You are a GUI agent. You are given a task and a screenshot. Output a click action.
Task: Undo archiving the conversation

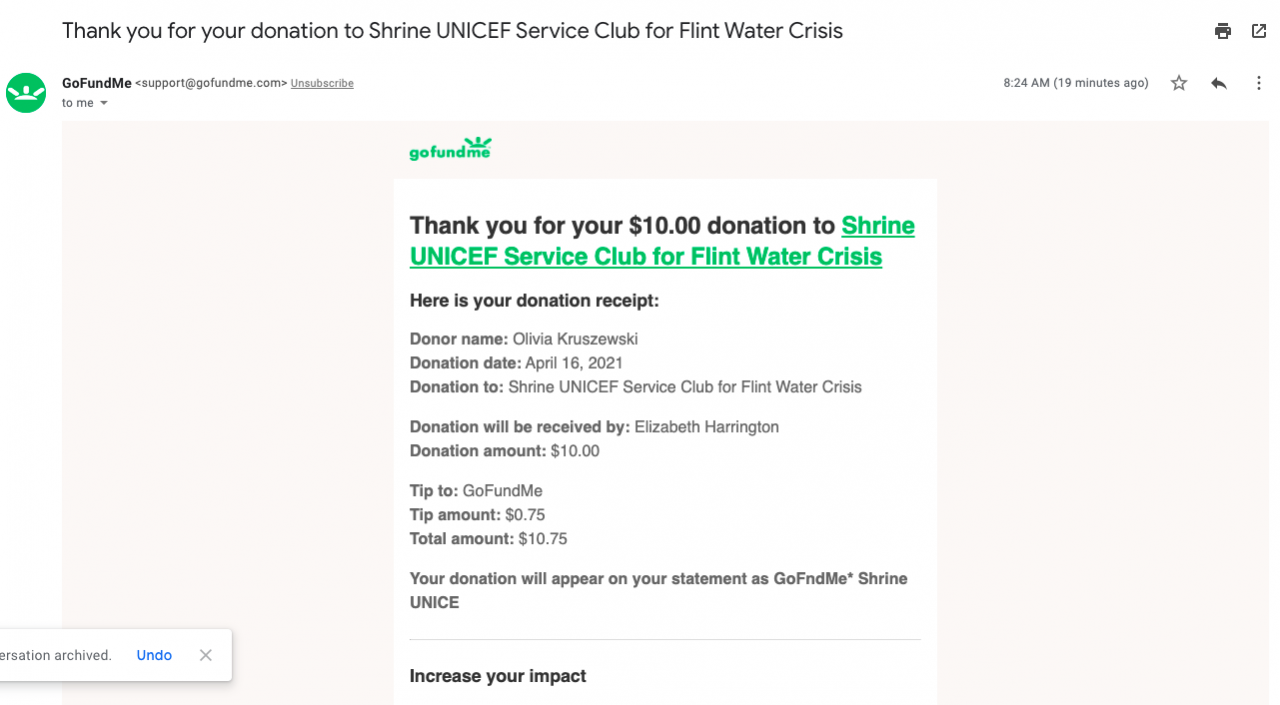point(154,655)
